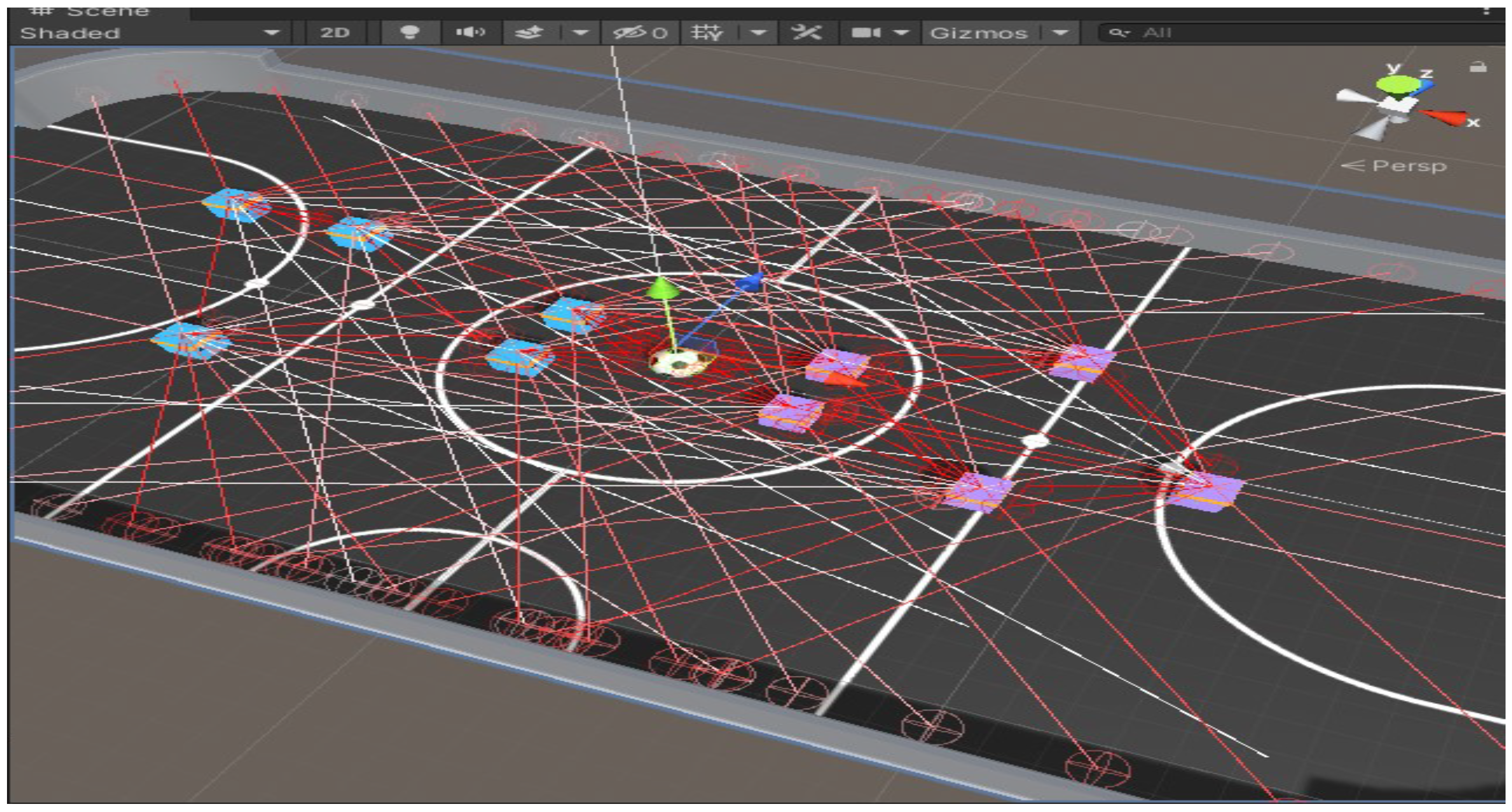Click the orientation gizmo lock icon
This screenshot has height=812, width=1512.
(1478, 67)
